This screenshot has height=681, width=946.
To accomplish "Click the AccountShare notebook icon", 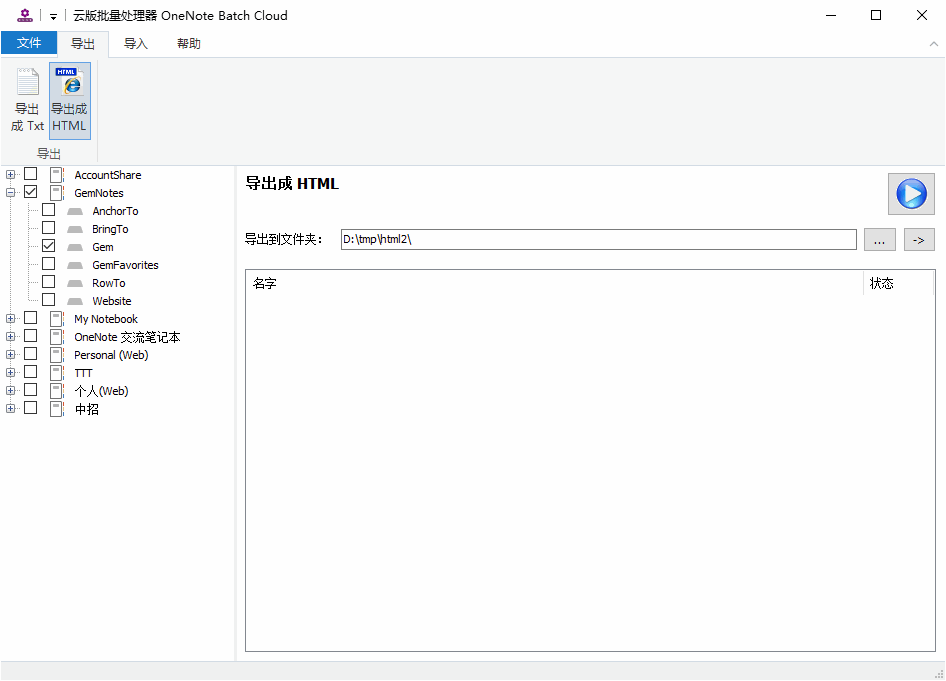I will [57, 175].
